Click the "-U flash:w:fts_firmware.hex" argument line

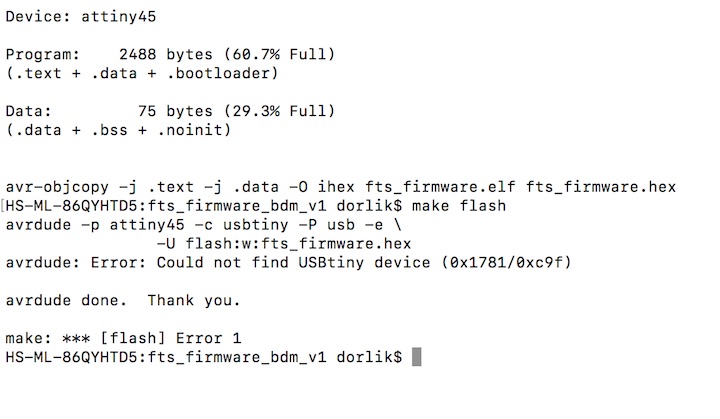coord(284,244)
